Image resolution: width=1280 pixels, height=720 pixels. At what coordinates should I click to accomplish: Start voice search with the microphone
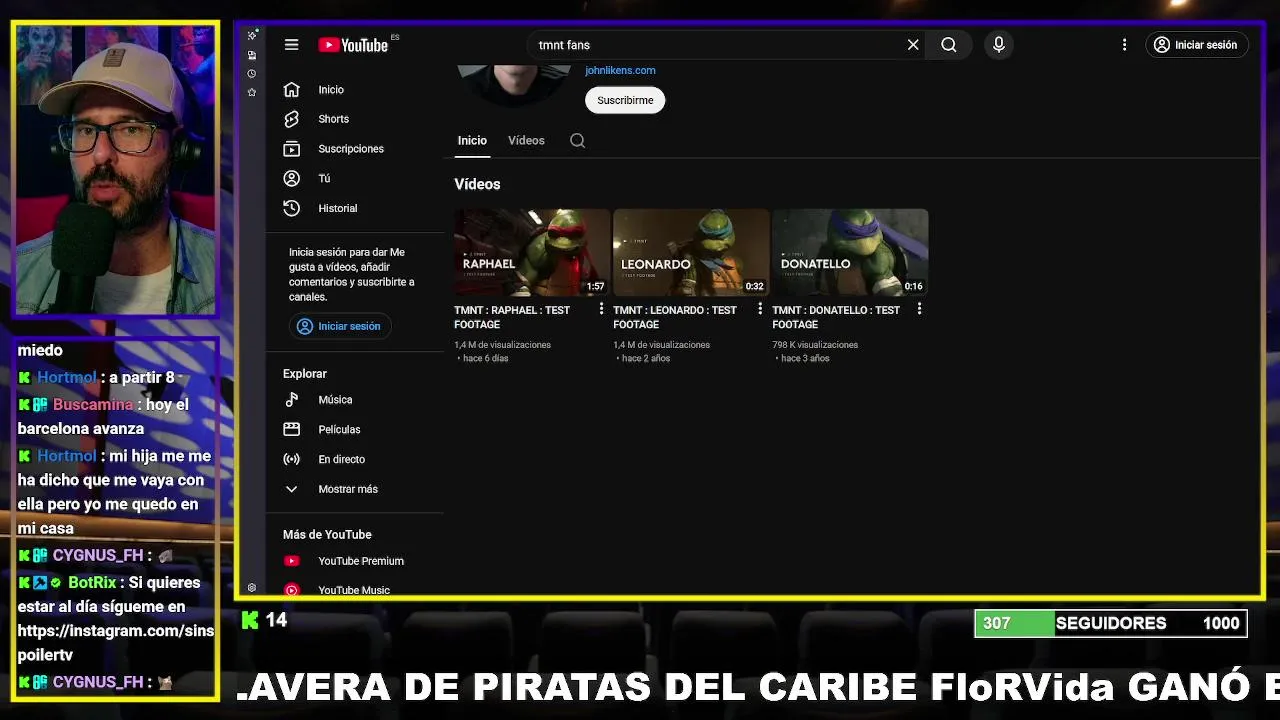pos(998,45)
